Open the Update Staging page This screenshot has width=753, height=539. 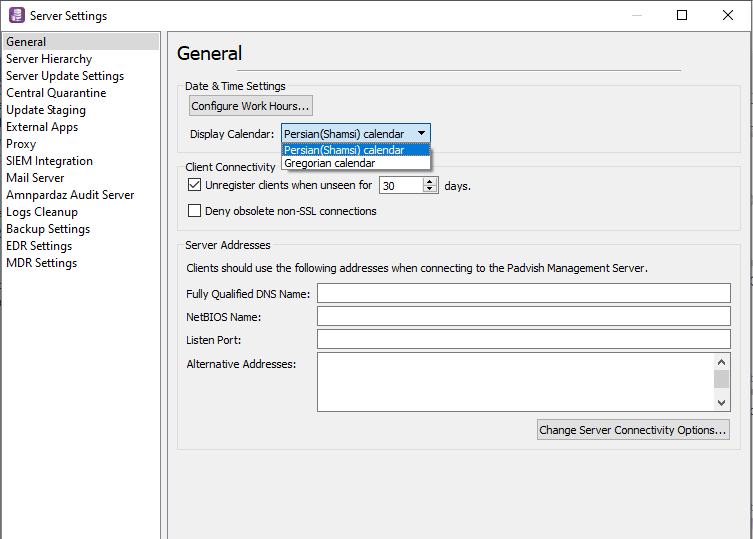point(46,110)
